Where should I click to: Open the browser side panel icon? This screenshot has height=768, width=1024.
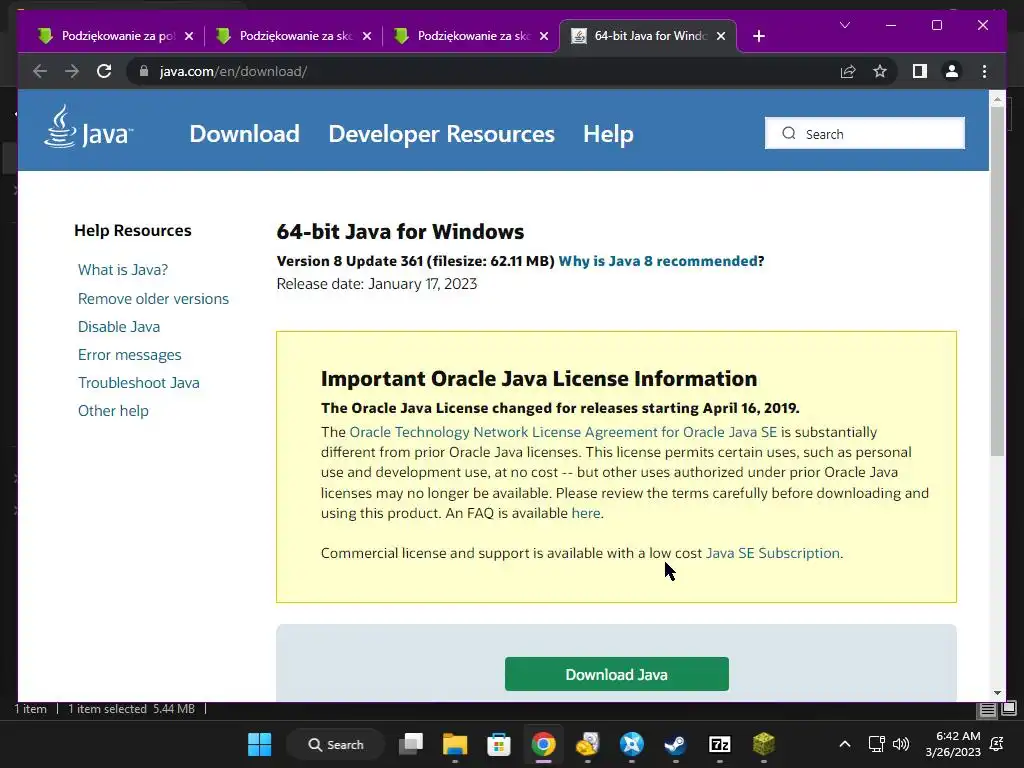(x=920, y=71)
